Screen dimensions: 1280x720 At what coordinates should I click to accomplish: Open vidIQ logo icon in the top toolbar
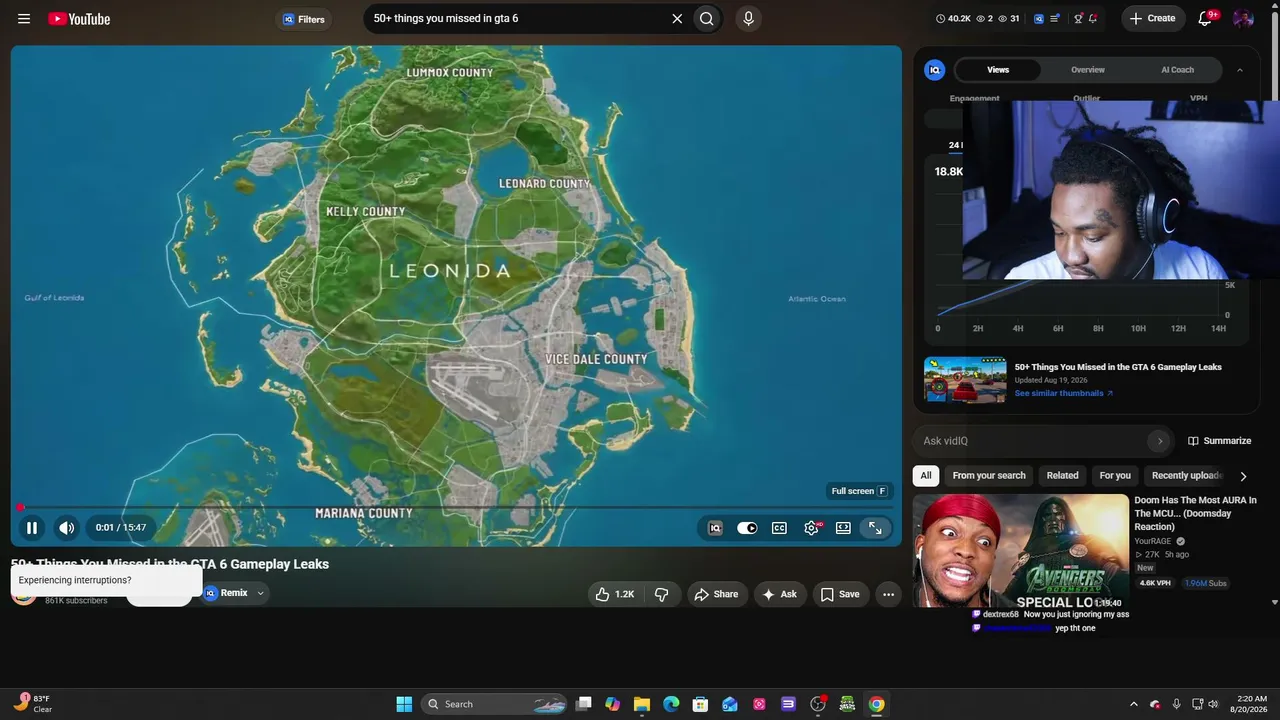click(x=1039, y=19)
